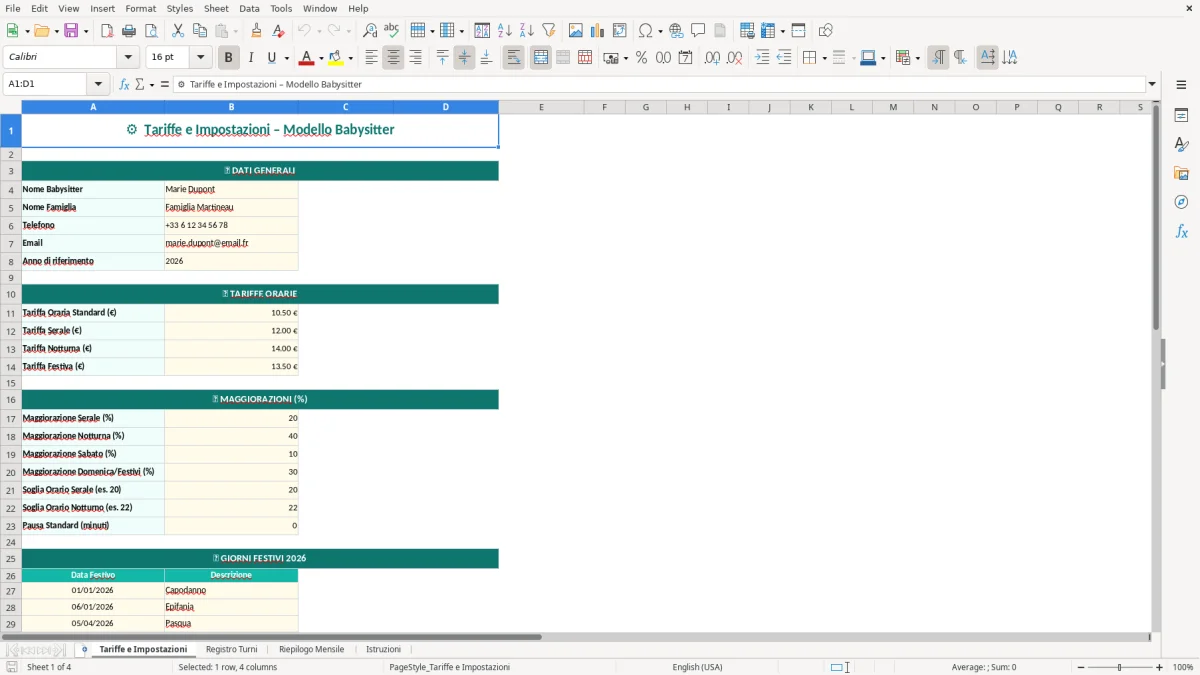Increase indent of the cell
1200x675 pixels.
click(x=762, y=58)
